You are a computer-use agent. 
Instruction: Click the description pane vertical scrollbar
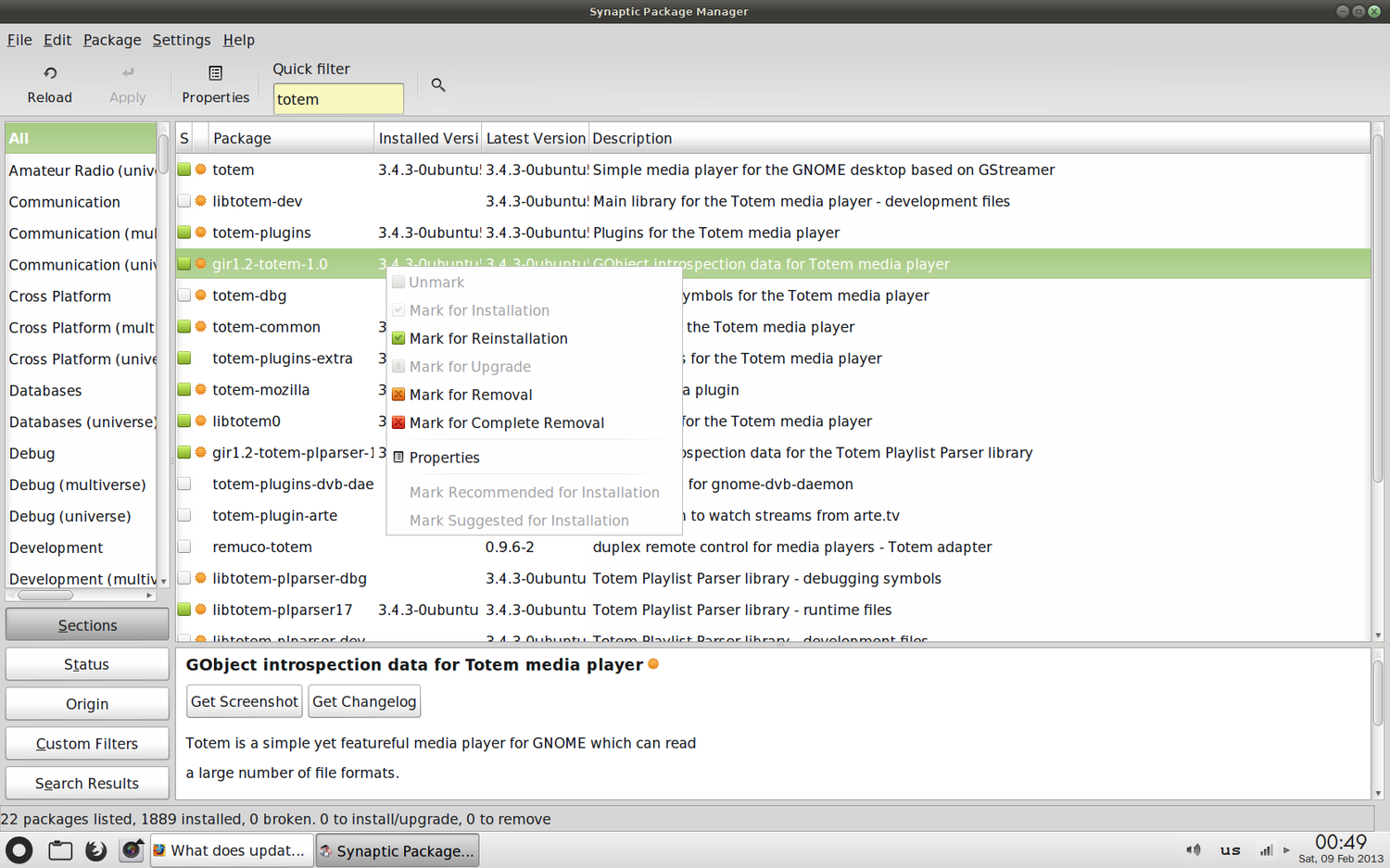1378,692
